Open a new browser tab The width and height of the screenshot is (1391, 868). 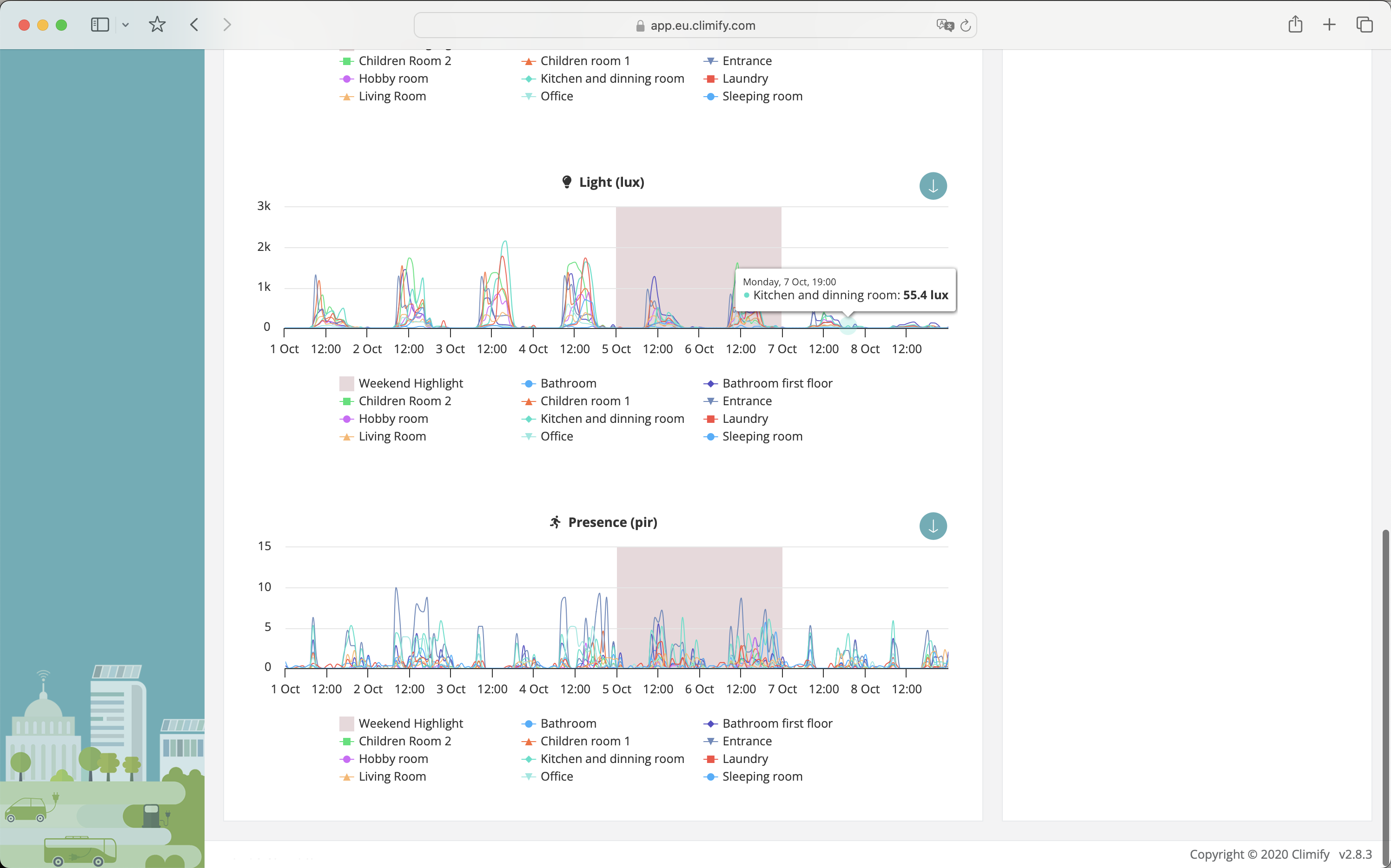pyautogui.click(x=1329, y=25)
